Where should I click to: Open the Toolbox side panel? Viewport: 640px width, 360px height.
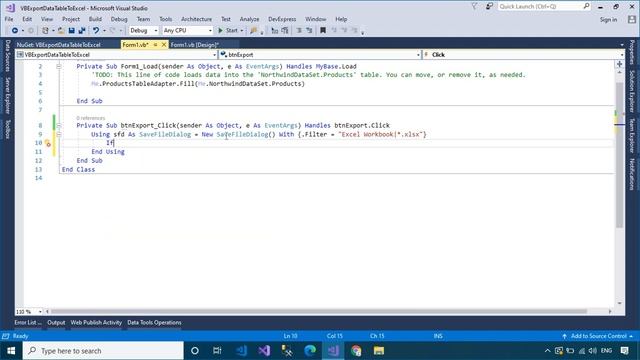[x=7, y=129]
